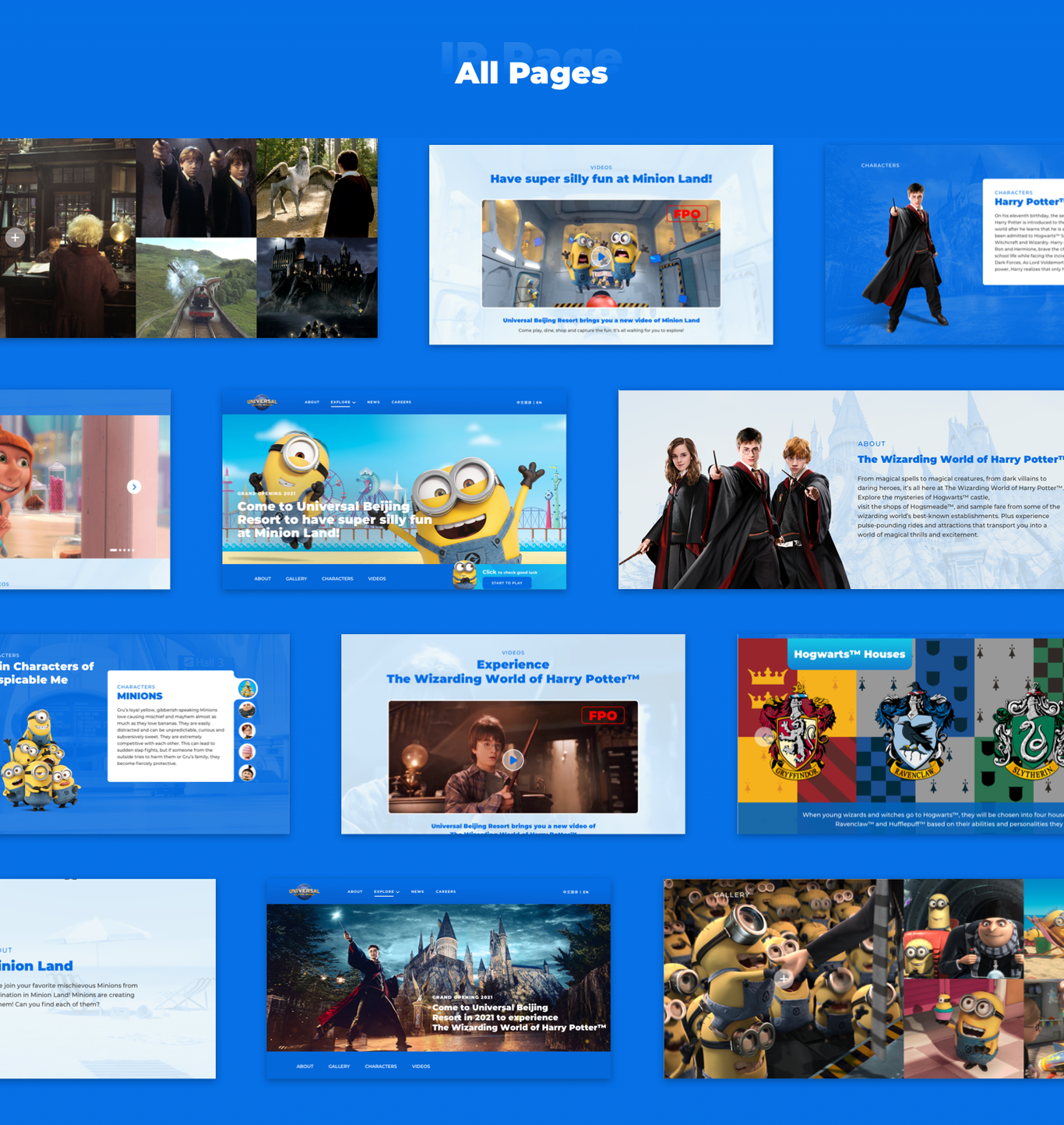Screen dimensions: 1064x1125
Task: Click the Minion page hero headline text
Action: point(334,520)
